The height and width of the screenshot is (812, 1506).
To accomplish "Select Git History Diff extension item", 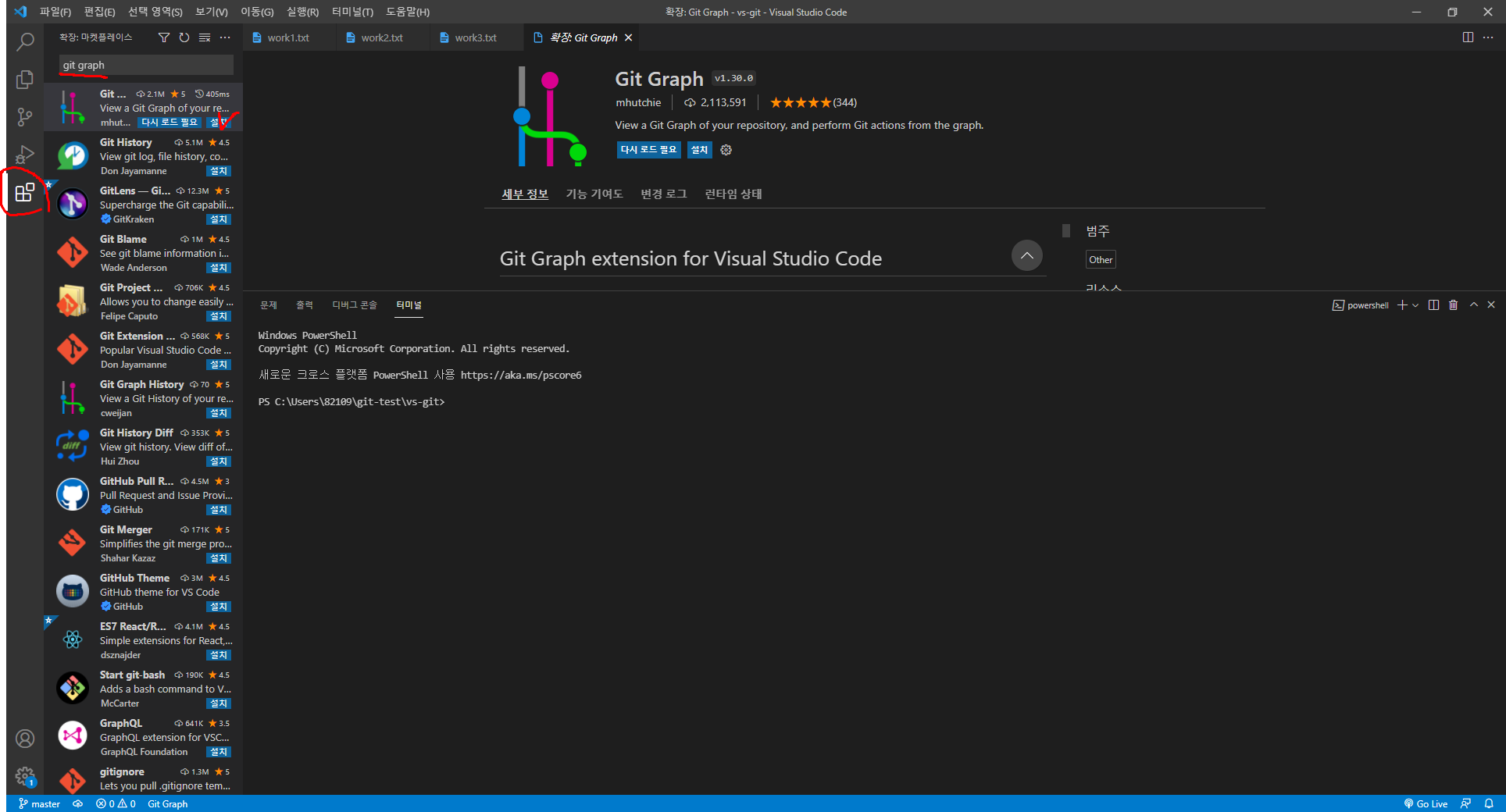I will pos(143,447).
